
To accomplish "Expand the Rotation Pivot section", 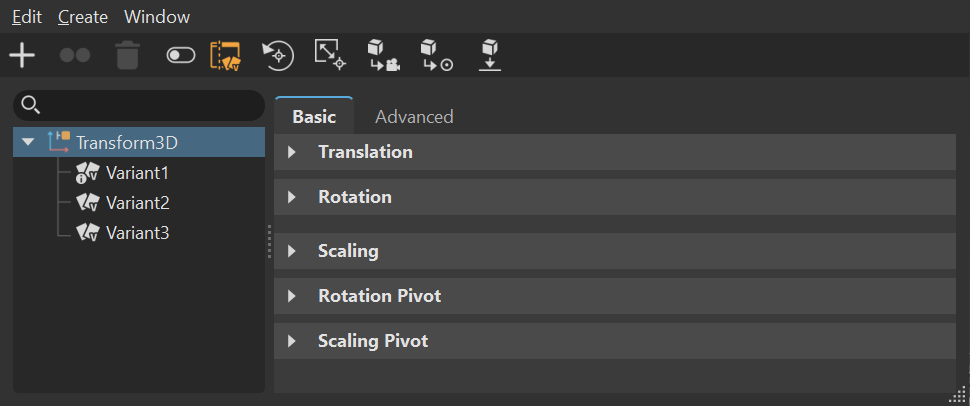I will coord(292,296).
